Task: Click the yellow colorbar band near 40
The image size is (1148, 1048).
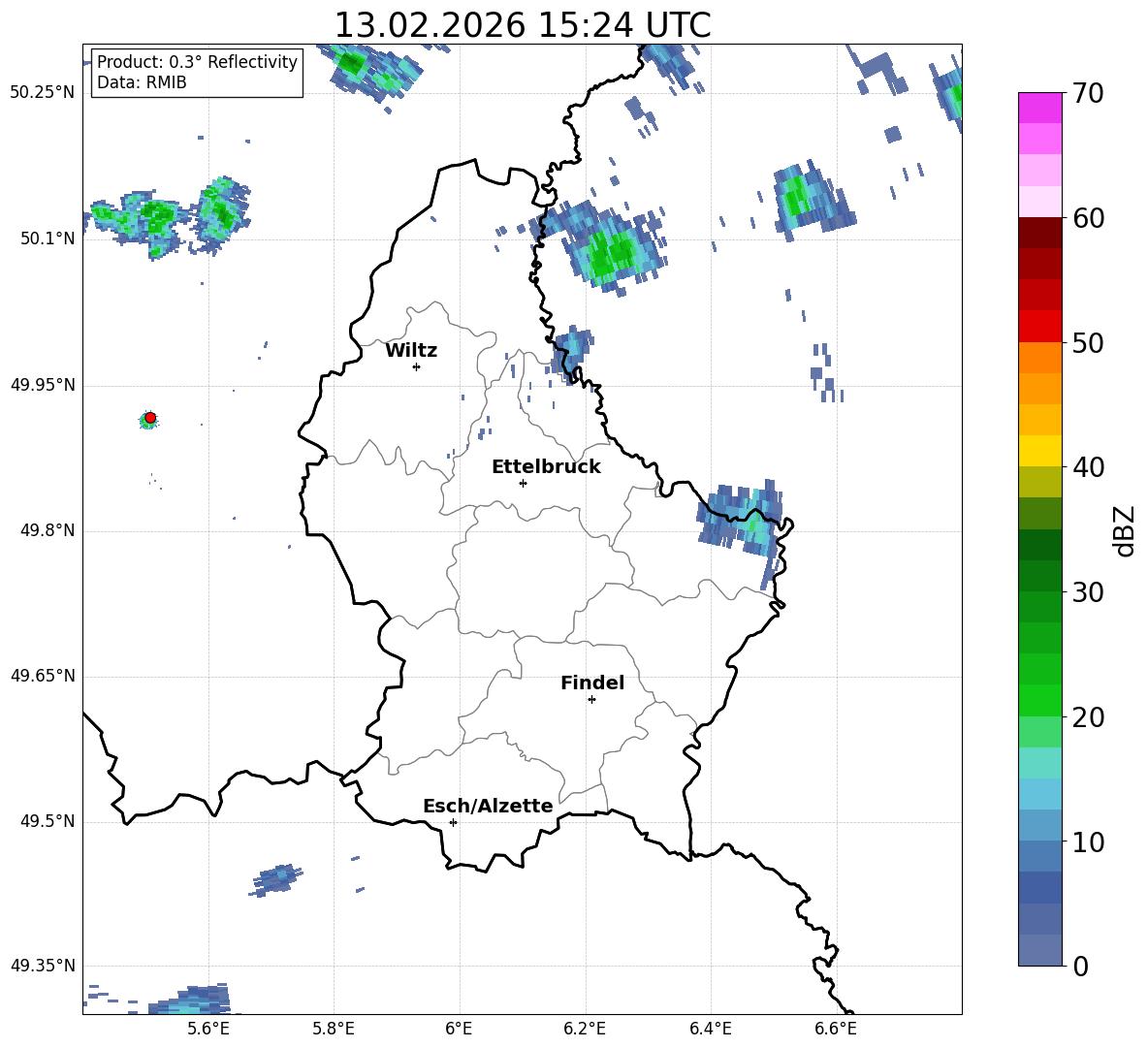Action: (x=1039, y=451)
